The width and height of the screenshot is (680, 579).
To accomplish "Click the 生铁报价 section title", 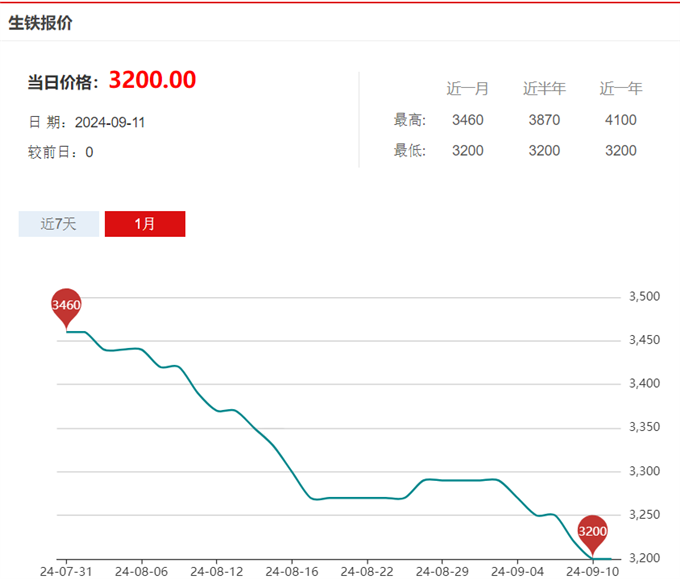I will 40,23.
